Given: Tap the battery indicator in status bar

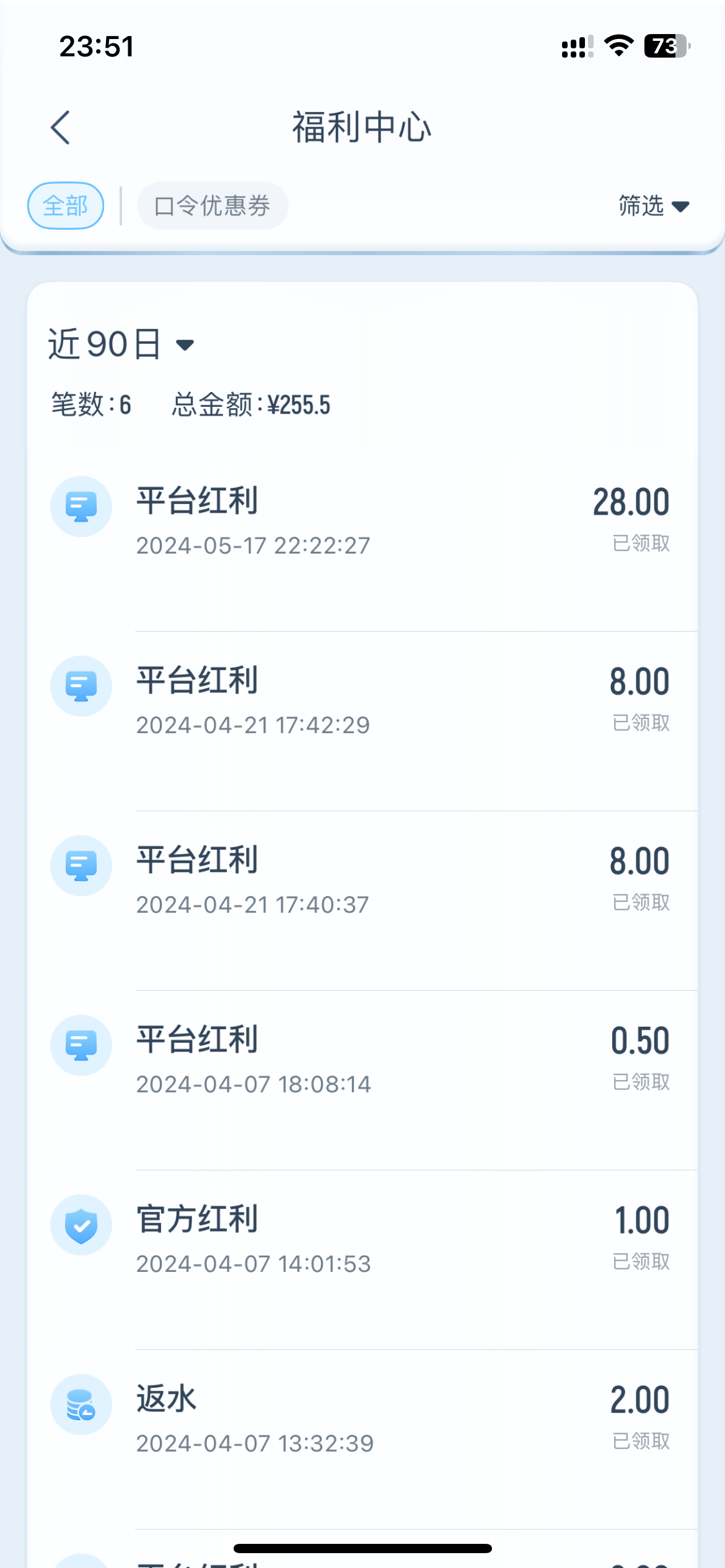Looking at the screenshot, I should pyautogui.click(x=667, y=46).
